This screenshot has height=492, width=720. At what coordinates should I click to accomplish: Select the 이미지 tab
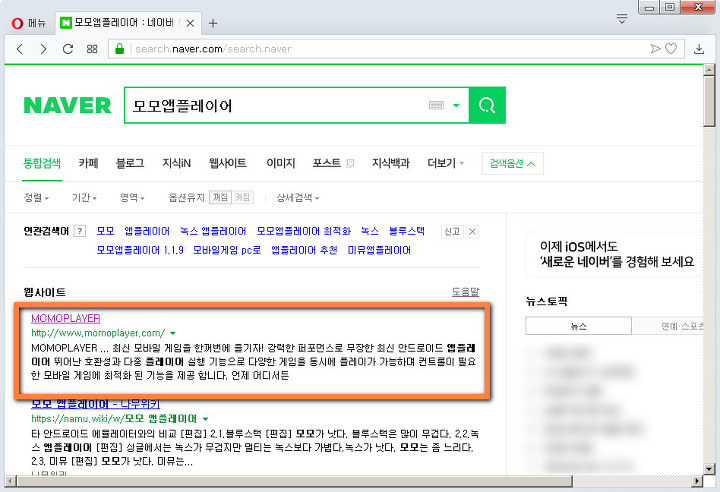[281, 163]
